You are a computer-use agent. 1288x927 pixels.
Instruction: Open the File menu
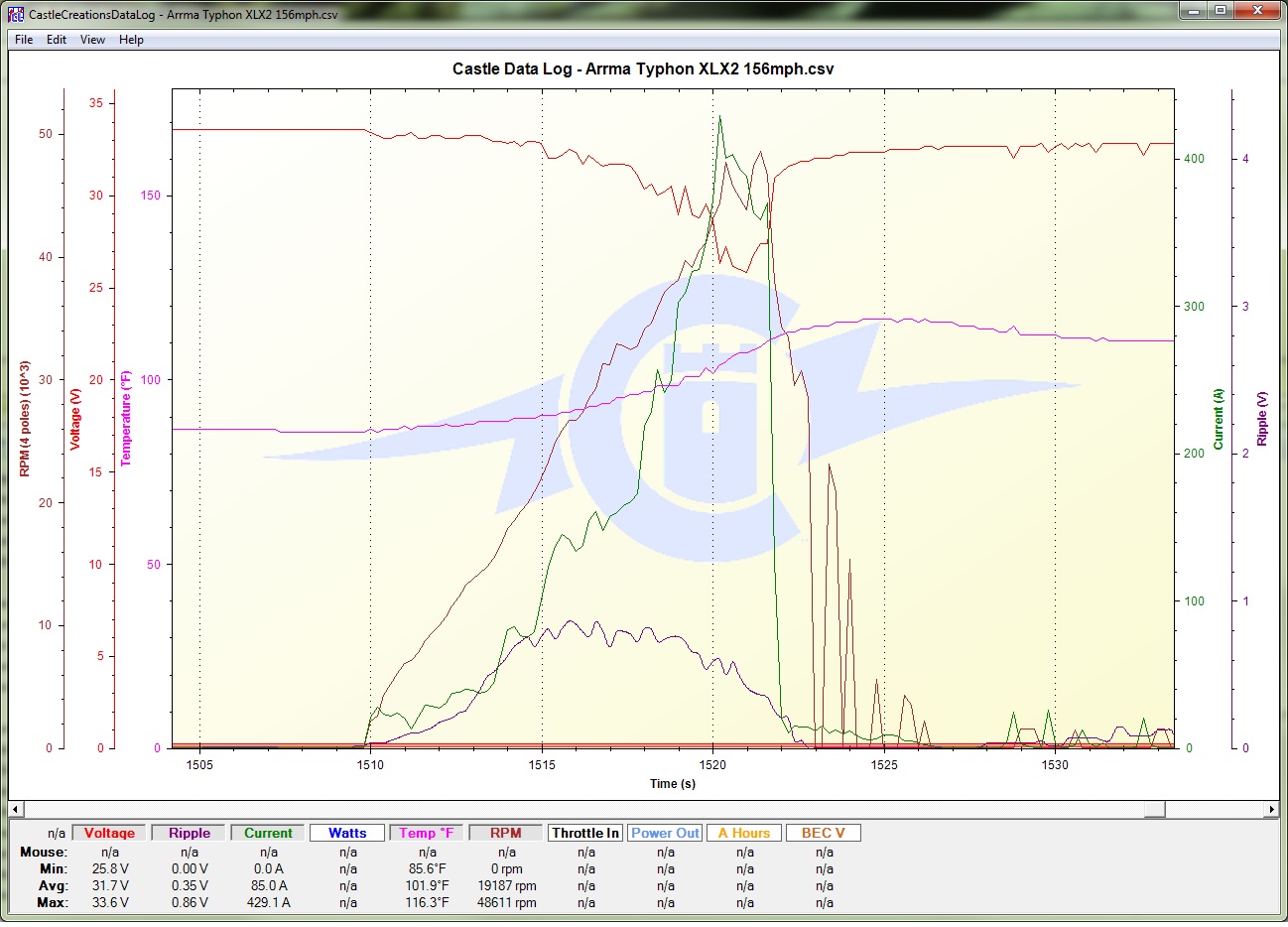coord(24,40)
